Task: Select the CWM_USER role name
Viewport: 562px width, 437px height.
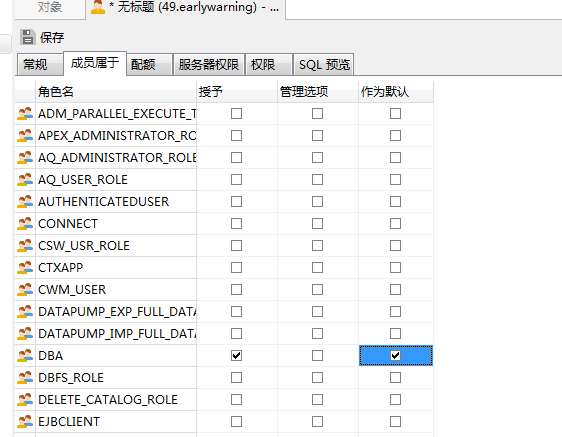Action: pos(72,290)
